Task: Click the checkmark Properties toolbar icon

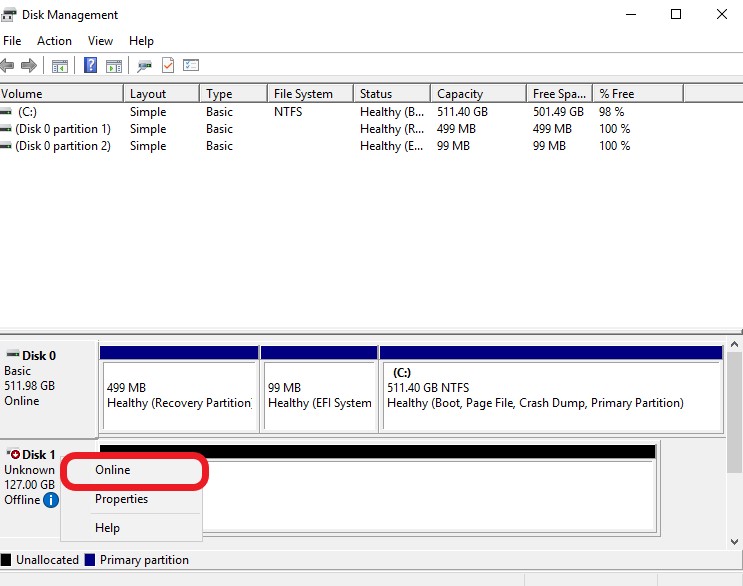Action: [168, 66]
